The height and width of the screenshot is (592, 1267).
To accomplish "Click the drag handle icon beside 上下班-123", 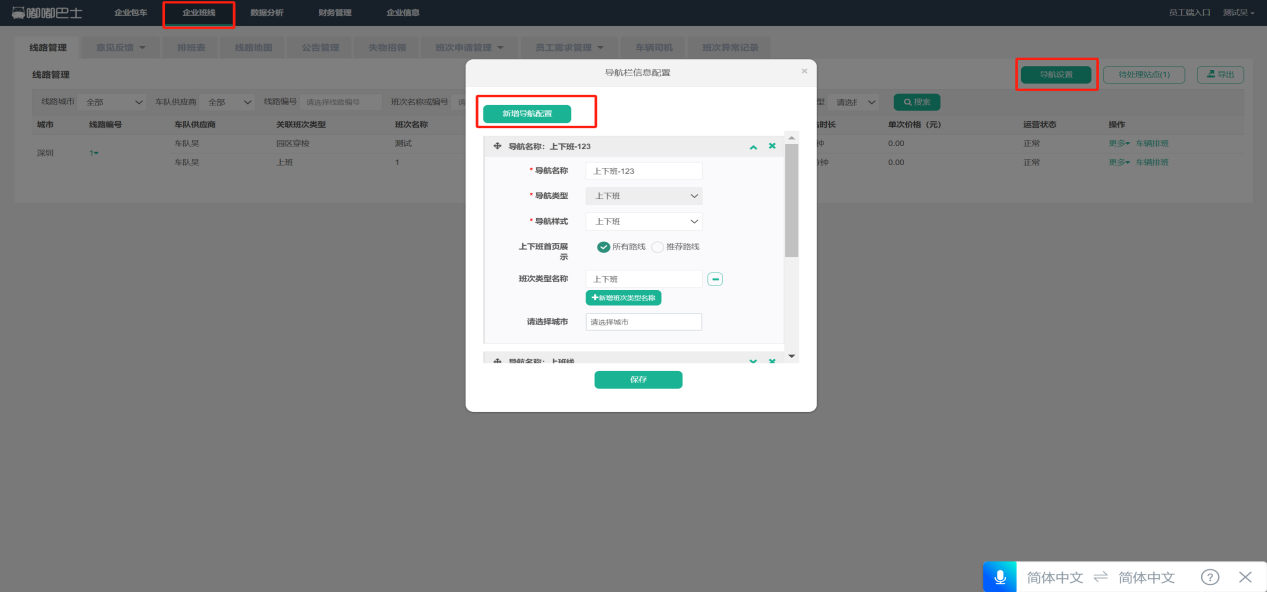I will tap(497, 146).
